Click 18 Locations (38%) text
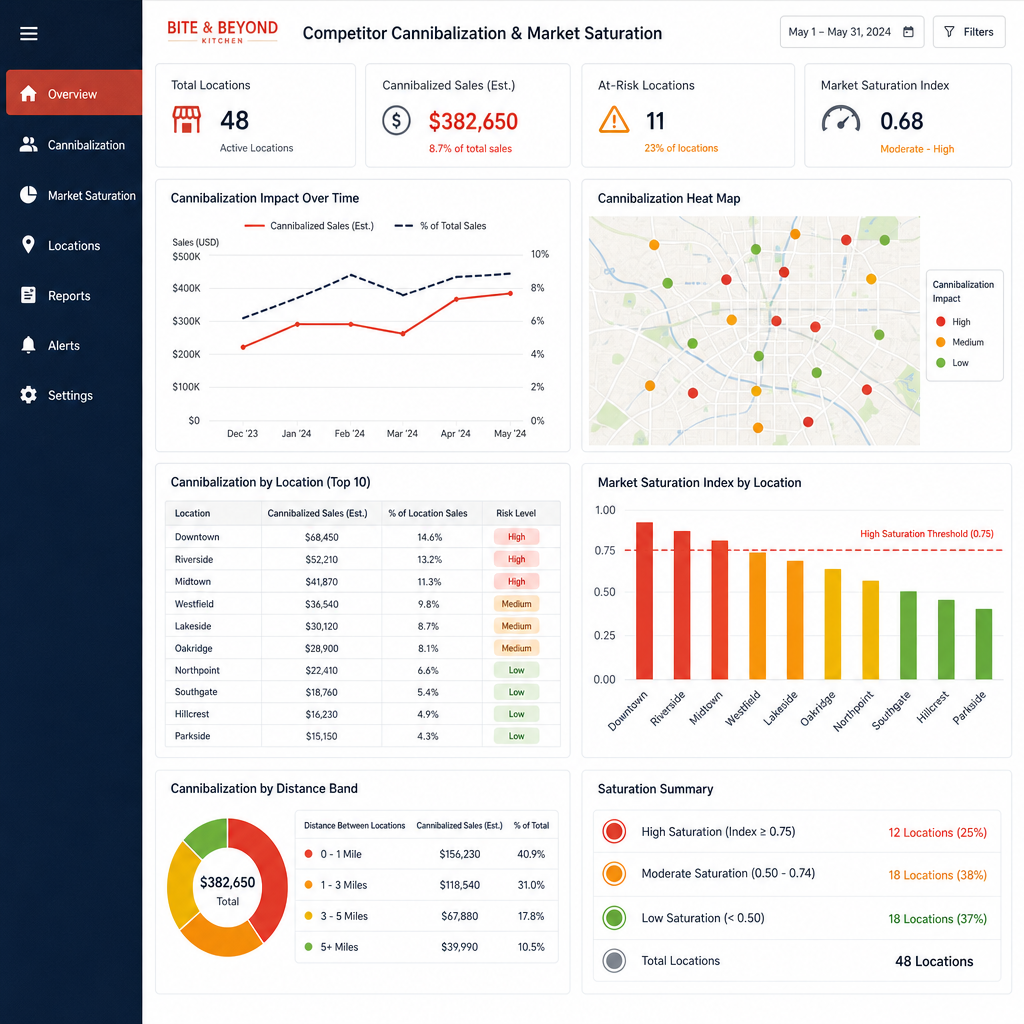Image resolution: width=1024 pixels, height=1024 pixels. click(x=937, y=874)
